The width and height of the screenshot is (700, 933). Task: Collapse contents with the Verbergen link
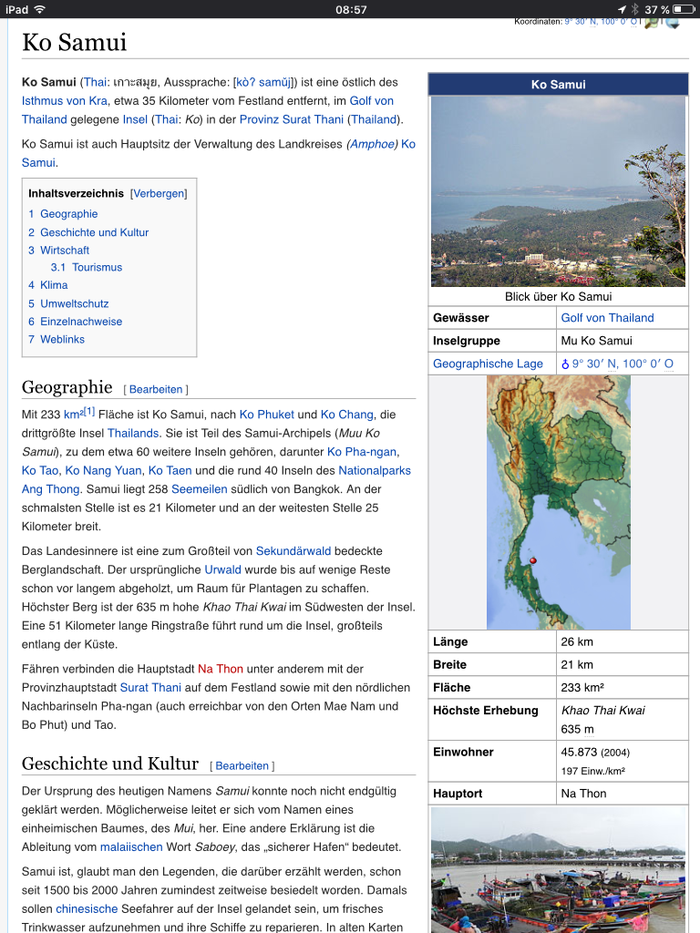click(158, 193)
